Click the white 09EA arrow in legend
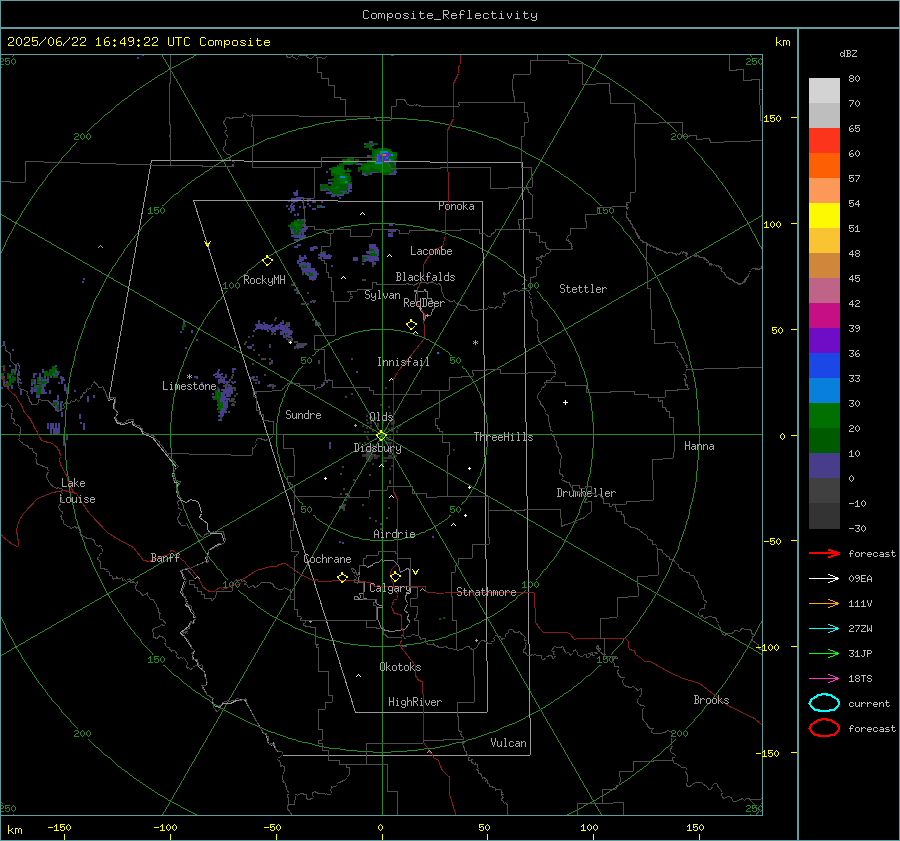Screen dimensions: 900x841 tap(824, 578)
